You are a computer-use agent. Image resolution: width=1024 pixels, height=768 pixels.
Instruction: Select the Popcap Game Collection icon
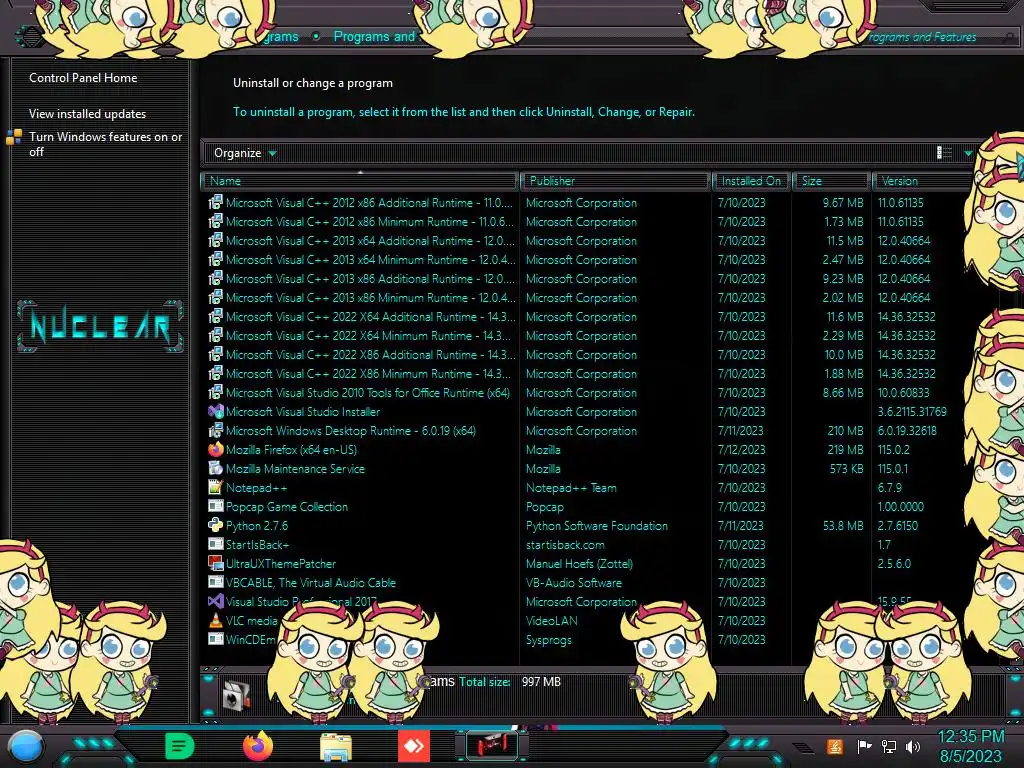216,506
